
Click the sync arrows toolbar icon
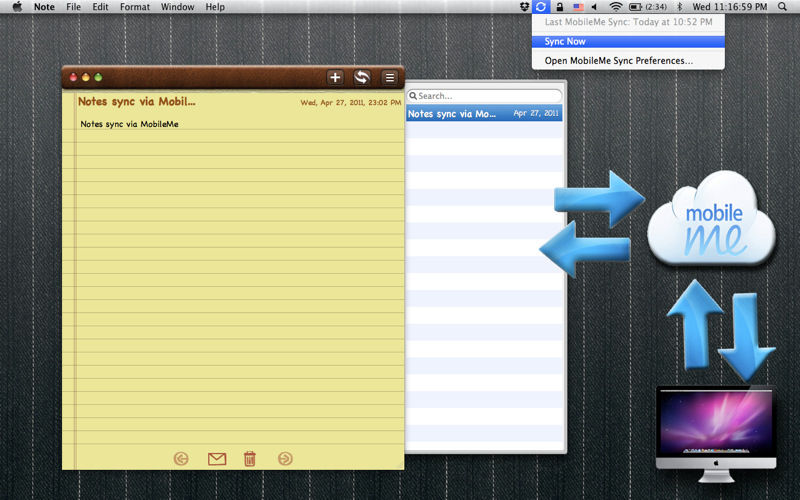click(362, 78)
